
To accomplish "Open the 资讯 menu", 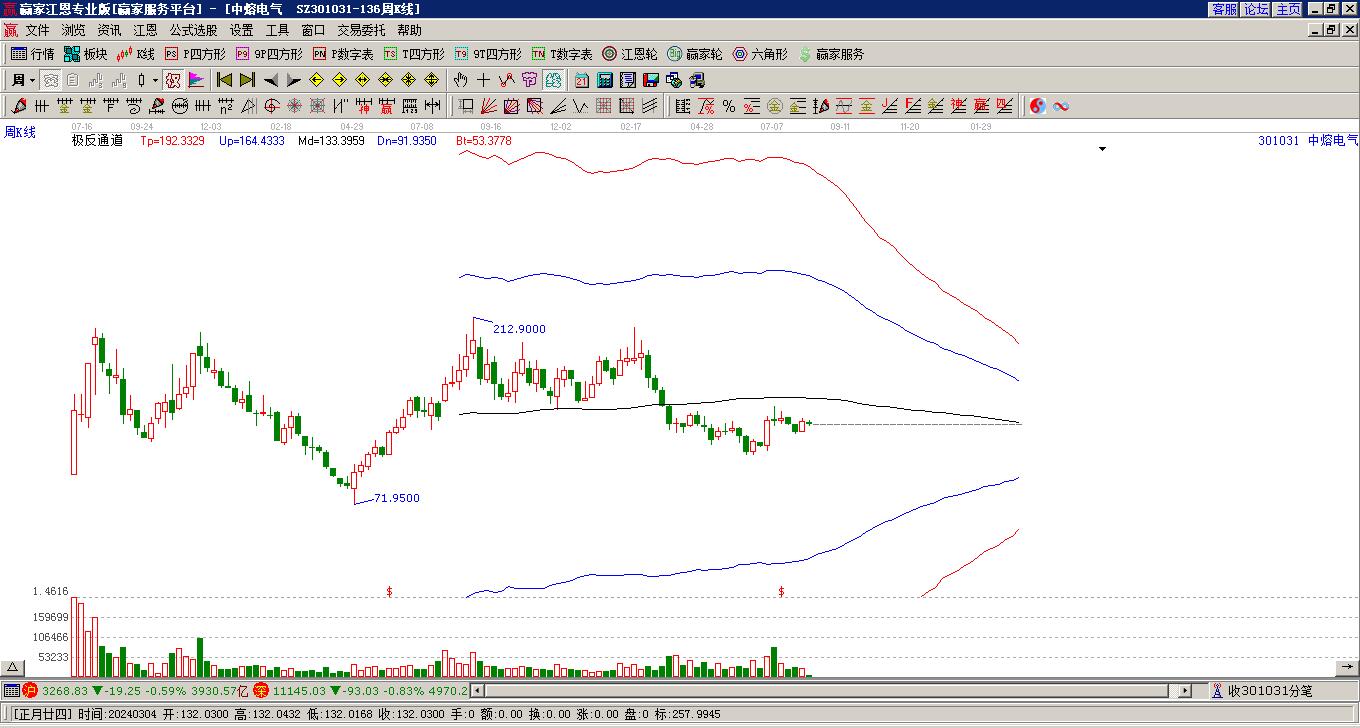I will point(109,31).
